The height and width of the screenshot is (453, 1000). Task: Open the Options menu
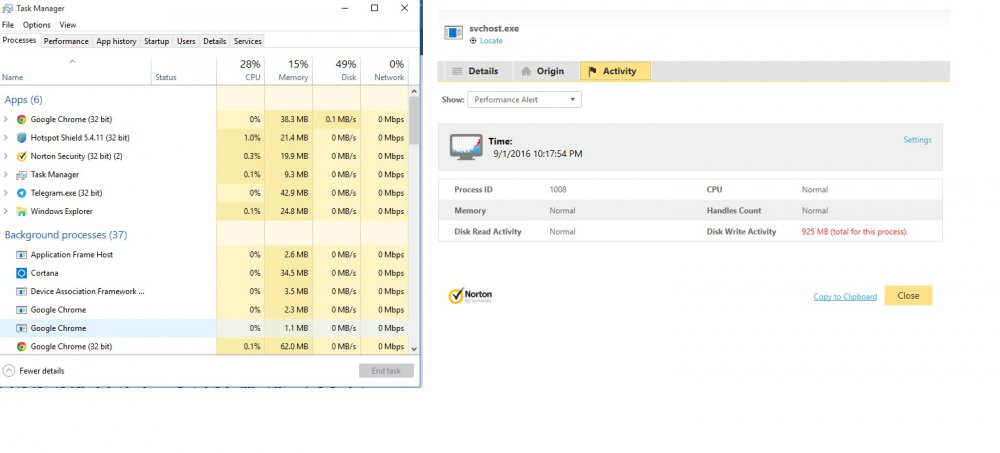pyautogui.click(x=36, y=25)
